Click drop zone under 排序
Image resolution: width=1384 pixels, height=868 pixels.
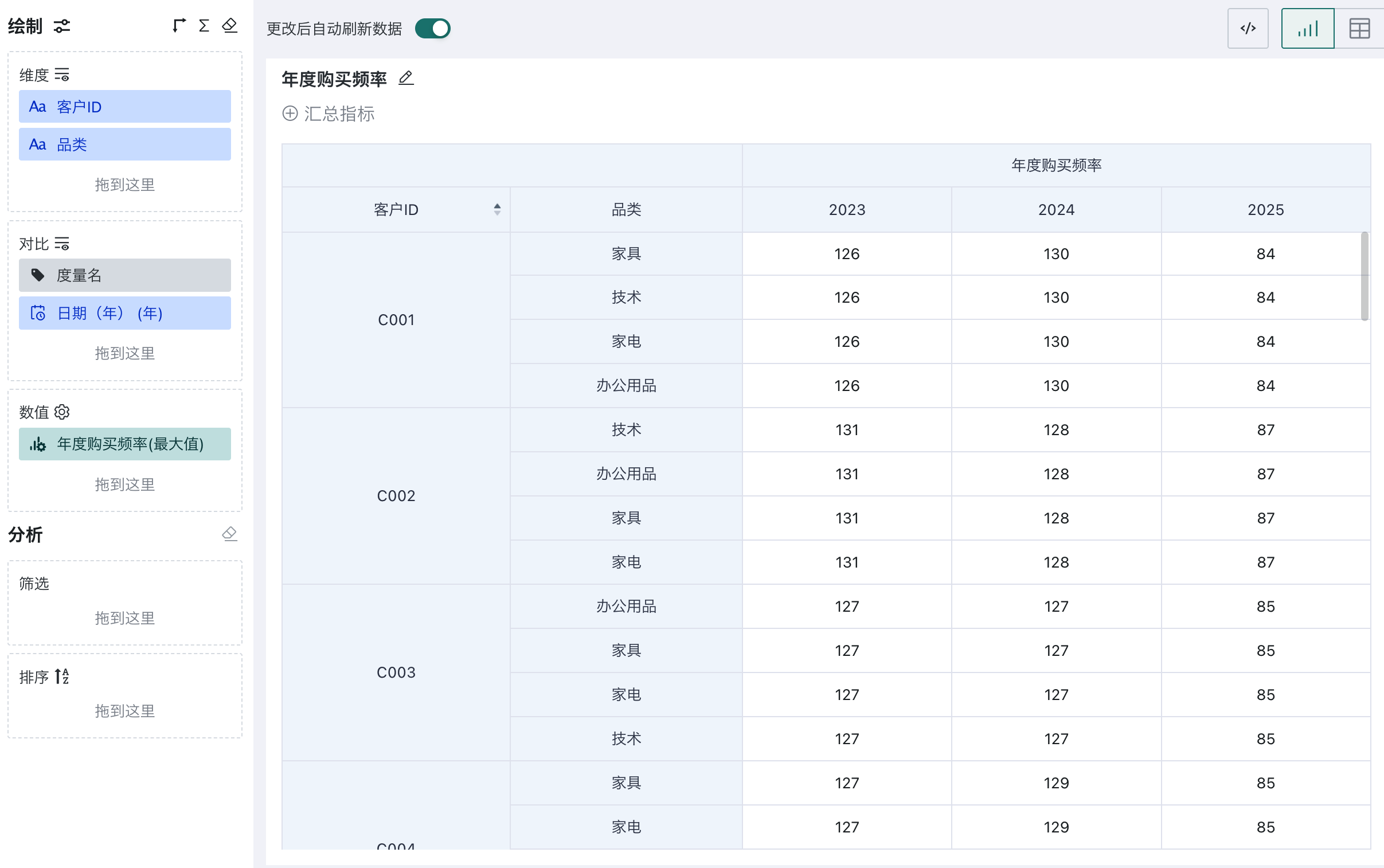pos(124,711)
